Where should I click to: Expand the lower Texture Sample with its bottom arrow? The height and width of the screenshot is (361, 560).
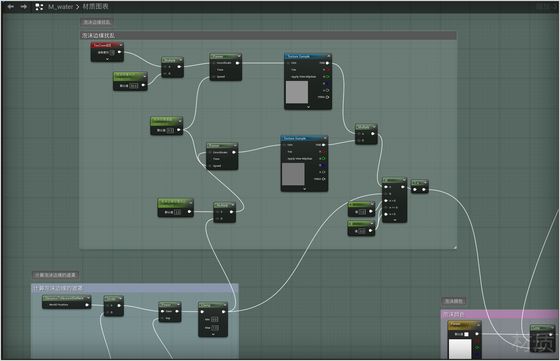click(304, 189)
